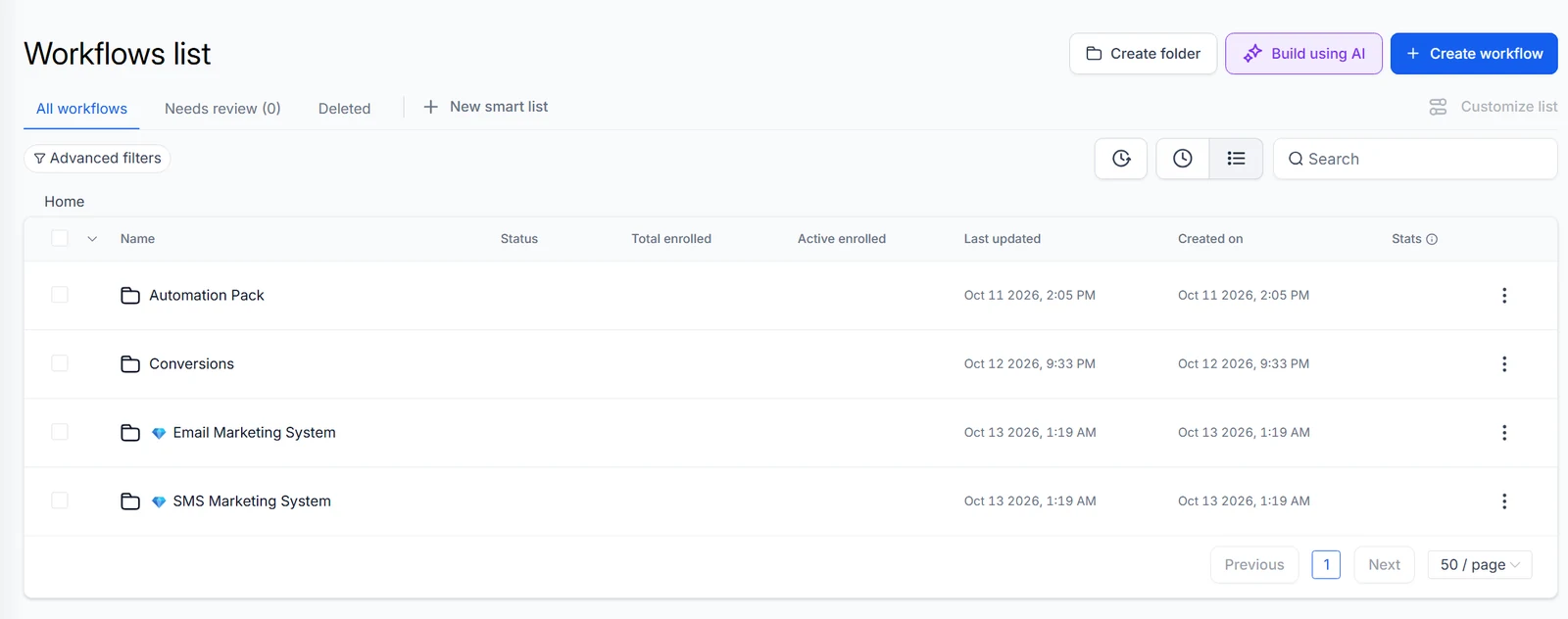Image resolution: width=1568 pixels, height=619 pixels.
Task: Check the Automation Pack row checkbox
Action: (60, 295)
